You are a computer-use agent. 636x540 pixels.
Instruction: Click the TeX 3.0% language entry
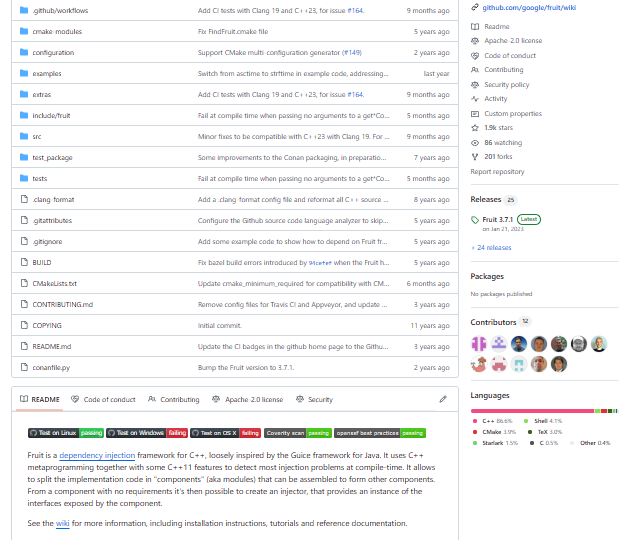[x=545, y=432]
